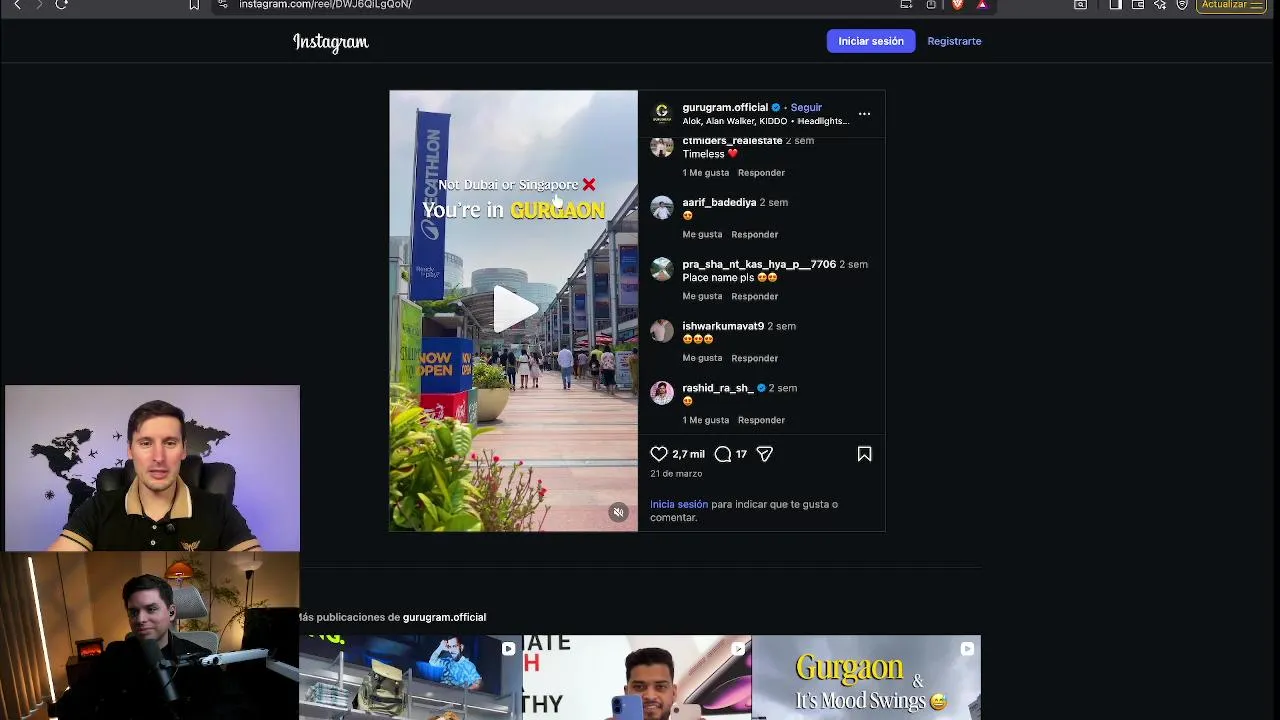Open gurugram.official link in Más publicaciones
Viewport: 1280px width, 720px height.
tap(444, 618)
